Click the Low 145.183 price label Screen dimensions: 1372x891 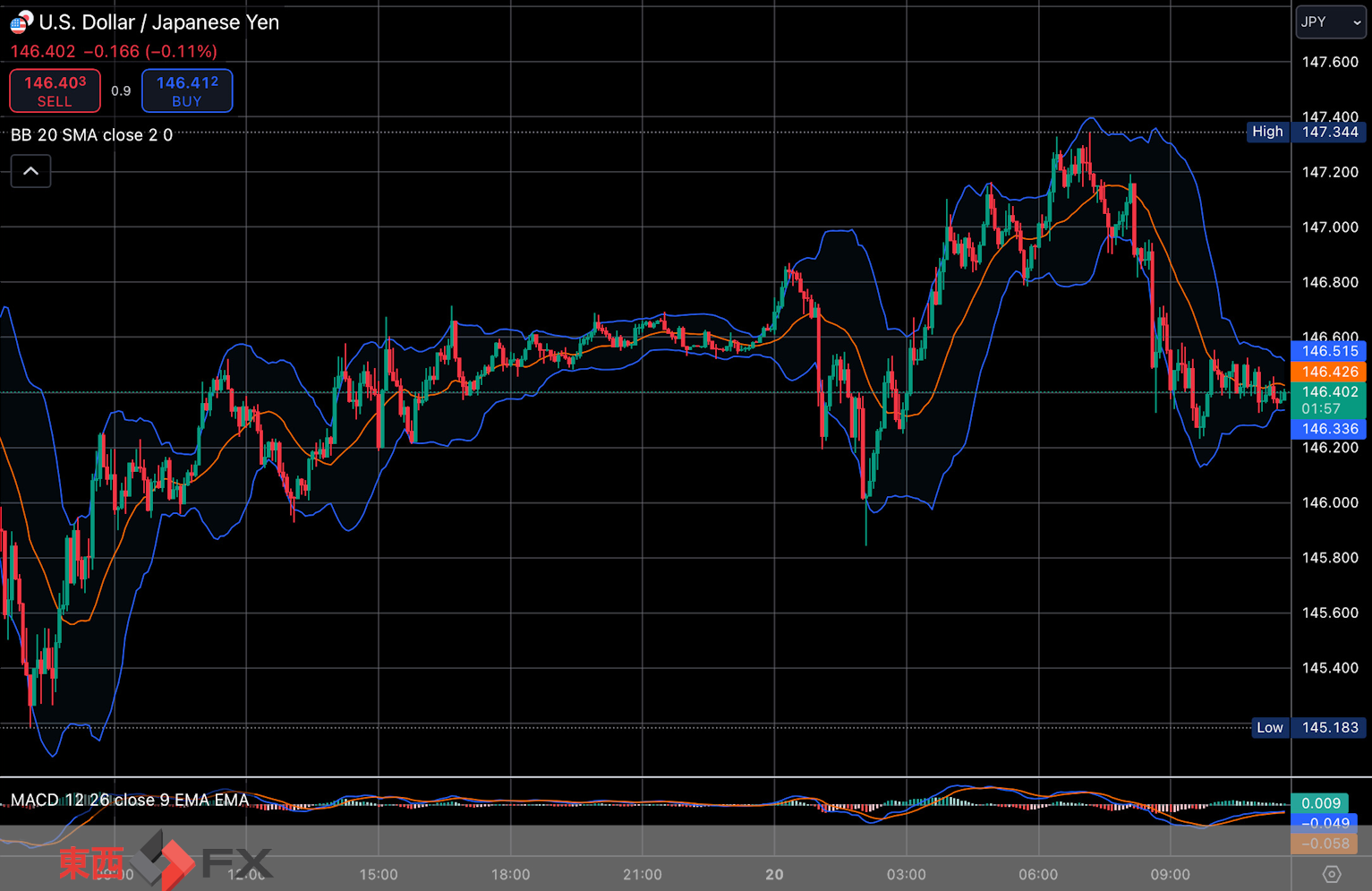[1308, 727]
